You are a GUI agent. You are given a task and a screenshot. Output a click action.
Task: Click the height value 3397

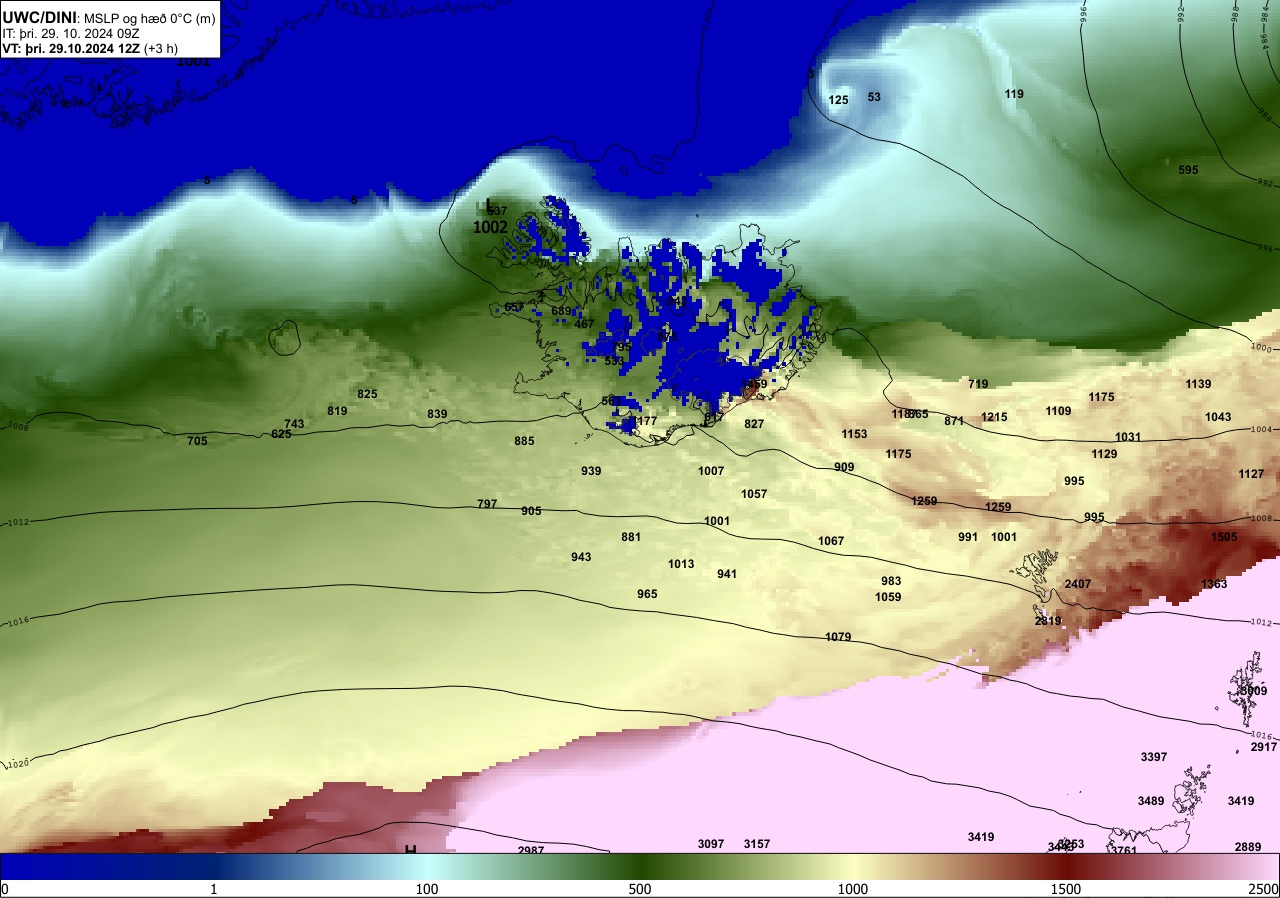pyautogui.click(x=1154, y=757)
